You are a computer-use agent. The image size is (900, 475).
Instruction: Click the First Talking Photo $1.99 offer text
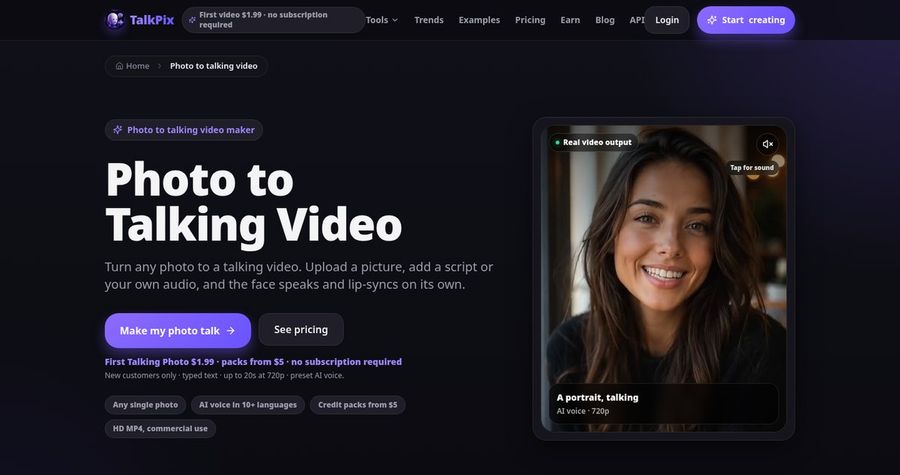(253, 362)
